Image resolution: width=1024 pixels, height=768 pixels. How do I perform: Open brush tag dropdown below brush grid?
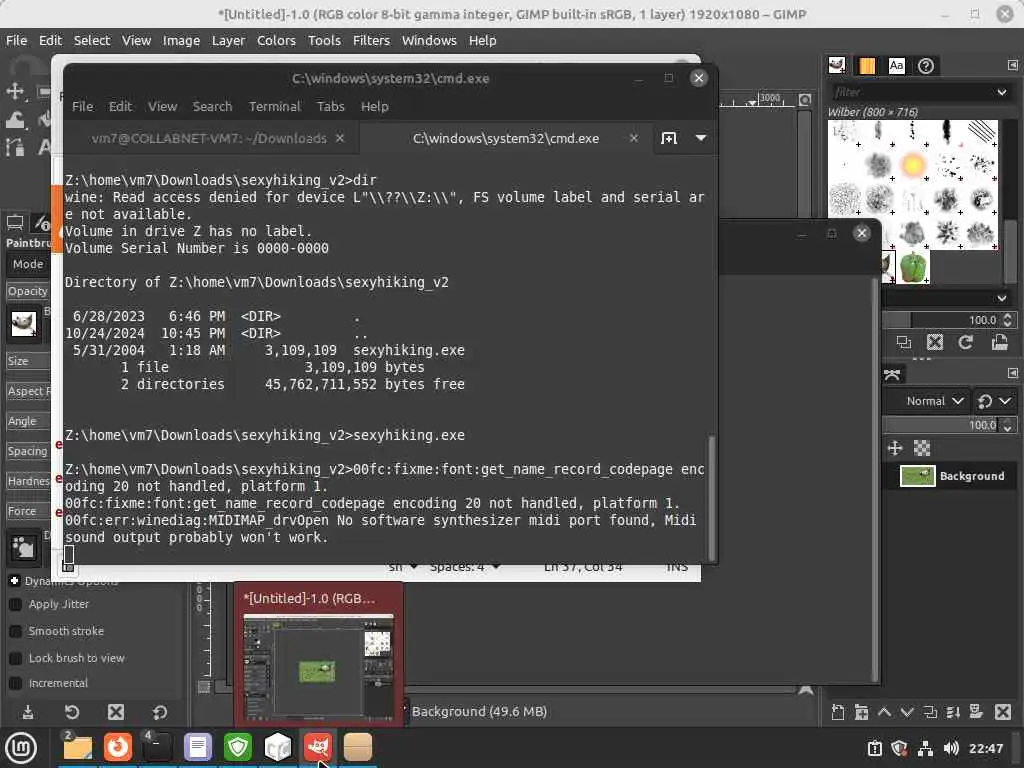[x=1001, y=298]
